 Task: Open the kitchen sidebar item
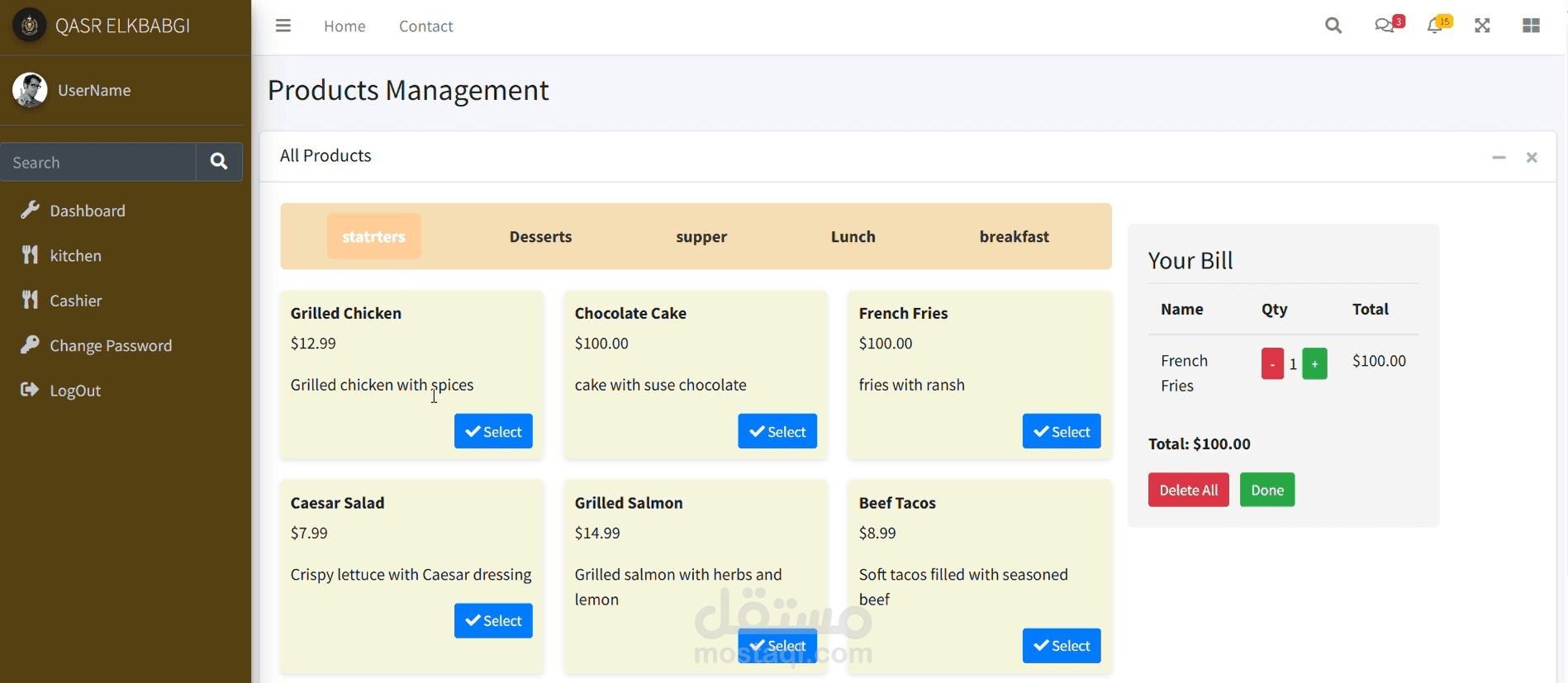tap(75, 256)
